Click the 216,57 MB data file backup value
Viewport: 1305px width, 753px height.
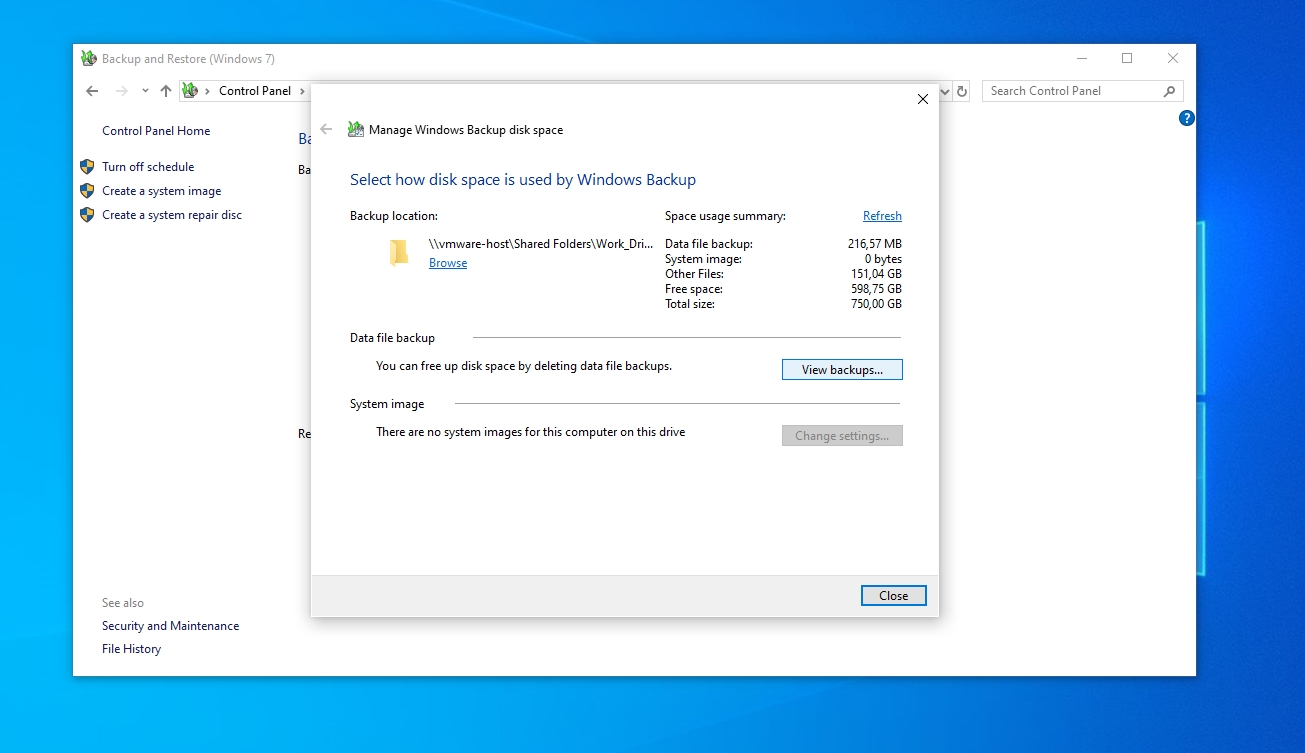coord(874,244)
